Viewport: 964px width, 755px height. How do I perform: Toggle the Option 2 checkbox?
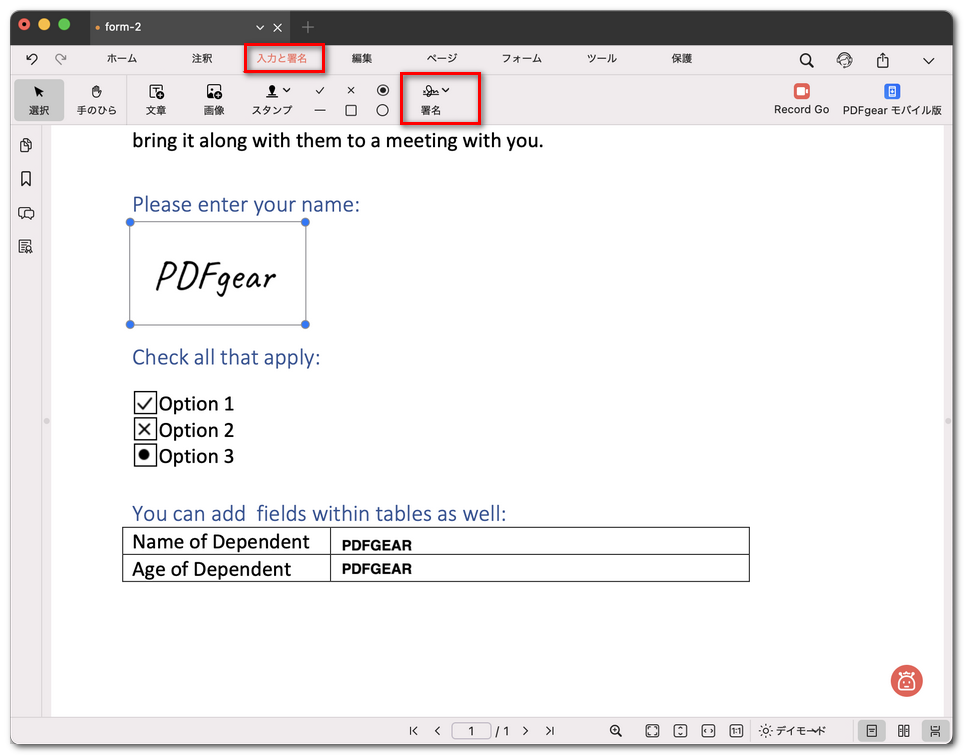[x=144, y=429]
